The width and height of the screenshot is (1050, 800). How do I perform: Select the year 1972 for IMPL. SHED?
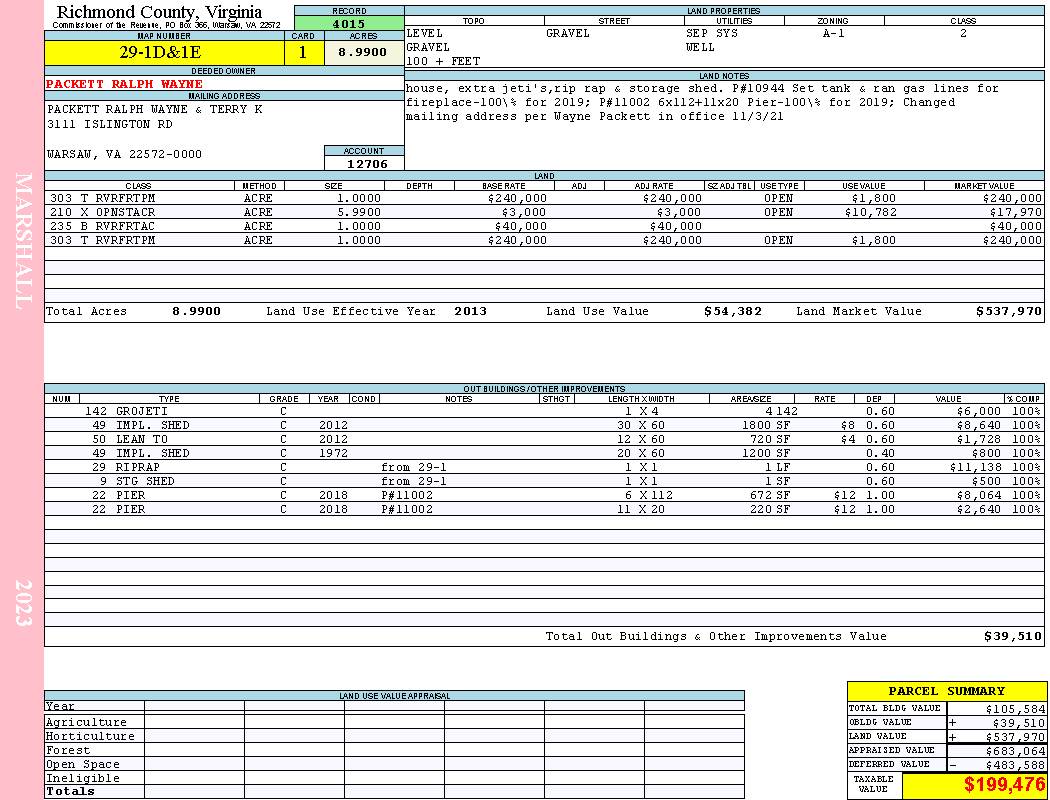point(333,453)
